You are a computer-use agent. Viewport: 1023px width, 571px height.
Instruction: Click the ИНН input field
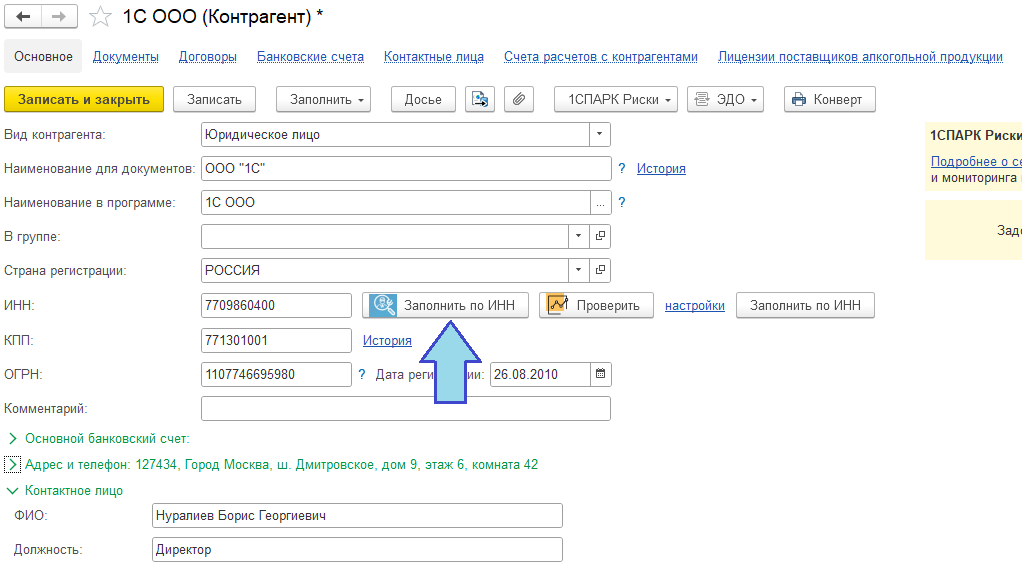pos(276,305)
